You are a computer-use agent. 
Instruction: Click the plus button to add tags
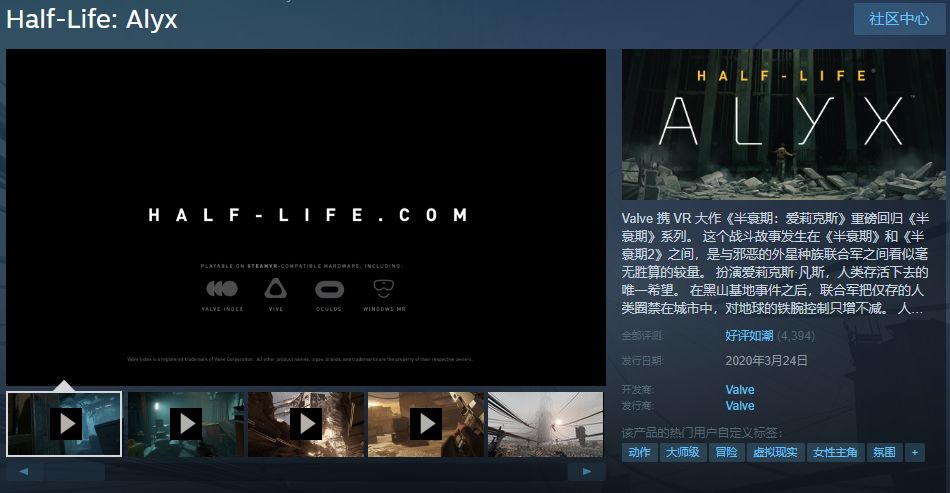click(915, 452)
